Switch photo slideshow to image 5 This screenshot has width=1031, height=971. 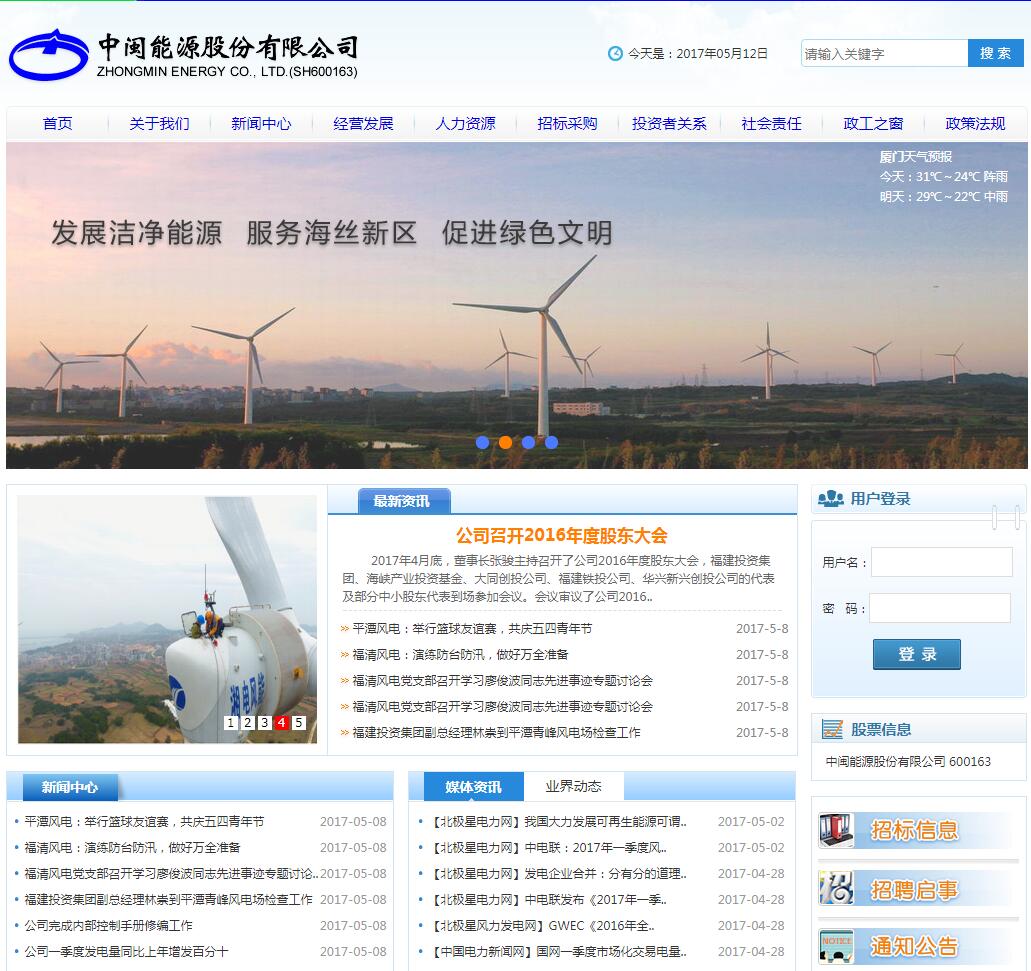[299, 722]
